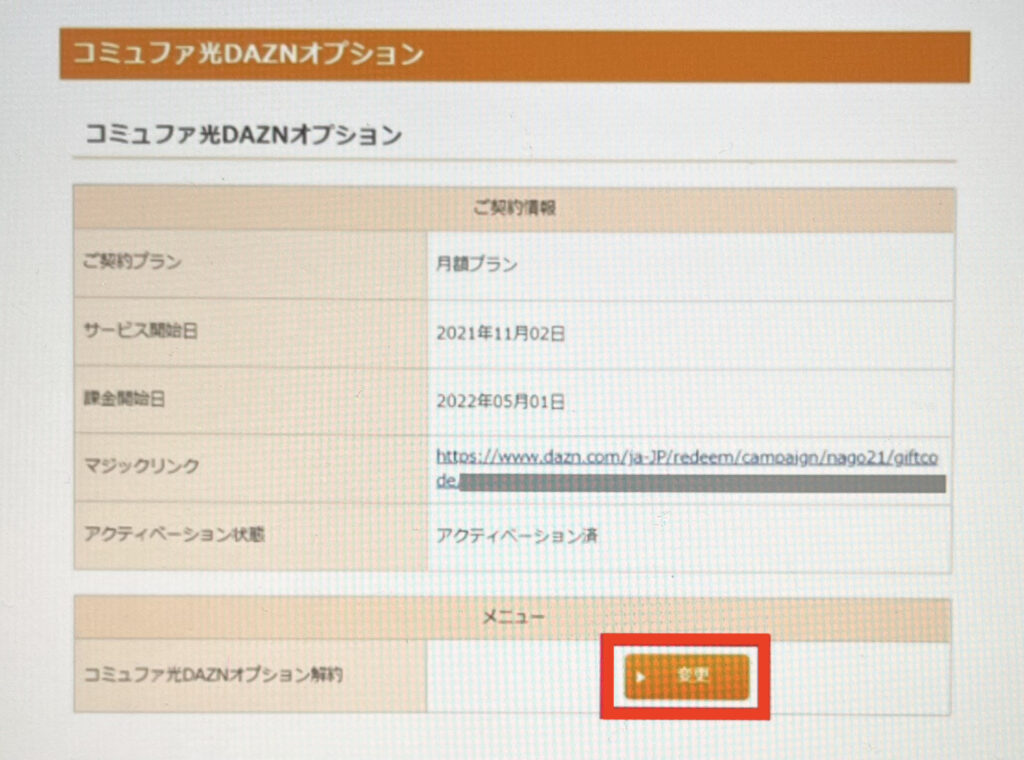Click the orange 変更 button
The height and width of the screenshot is (760, 1024).
[x=686, y=676]
